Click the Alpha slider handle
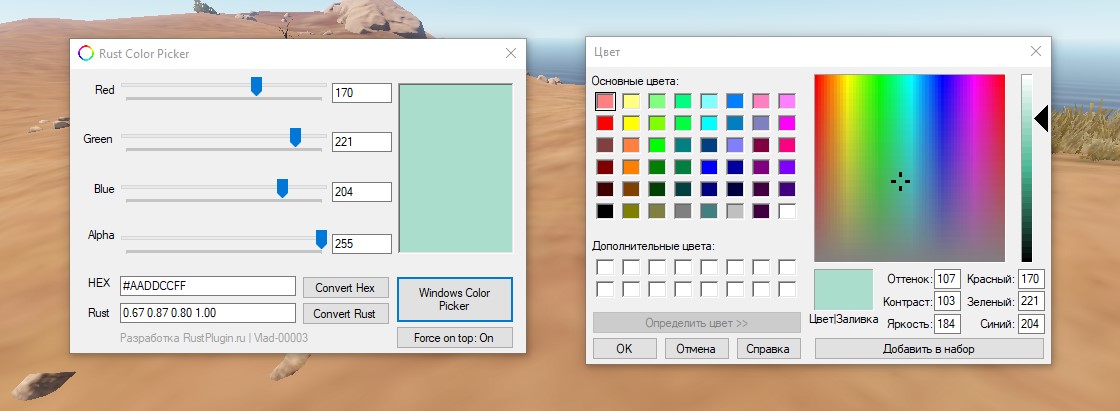 321,238
